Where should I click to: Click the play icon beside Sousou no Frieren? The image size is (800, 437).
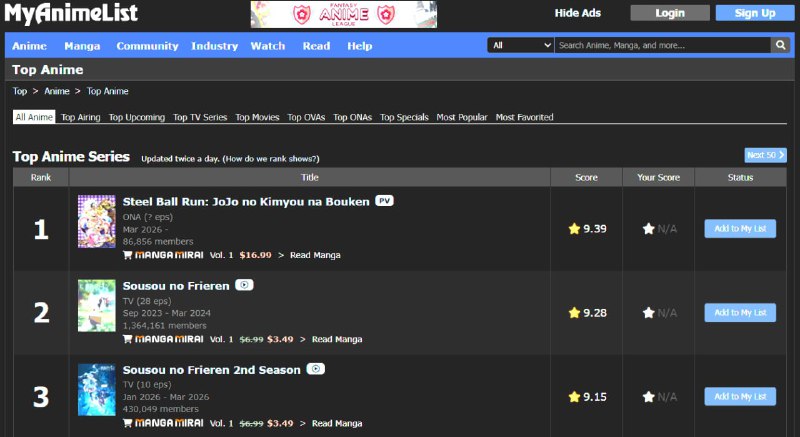click(244, 285)
